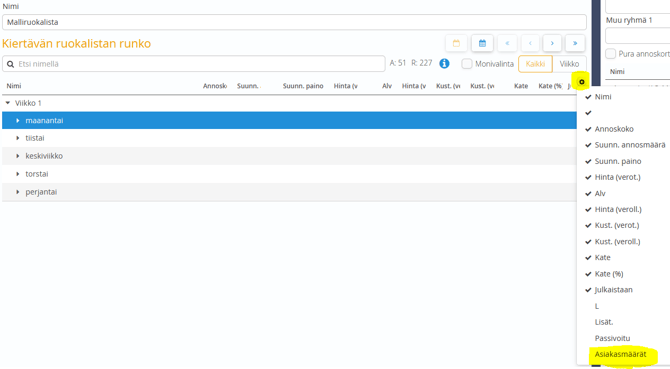This screenshot has width=670, height=369.
Task: Select the Viikko view button
Action: pos(569,64)
